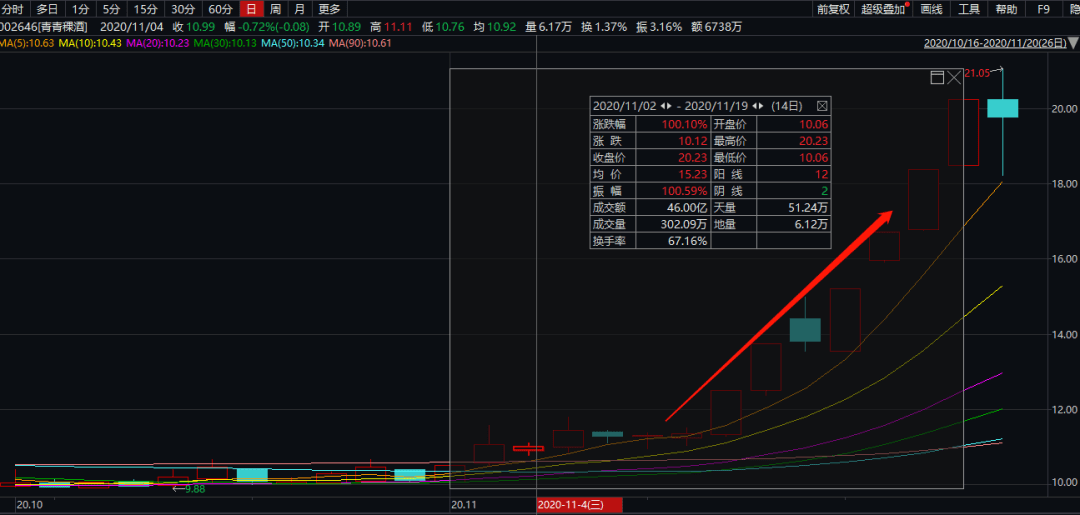Open the 画线 drawing tools
Viewport: 1080px width, 515px height.
click(931, 9)
